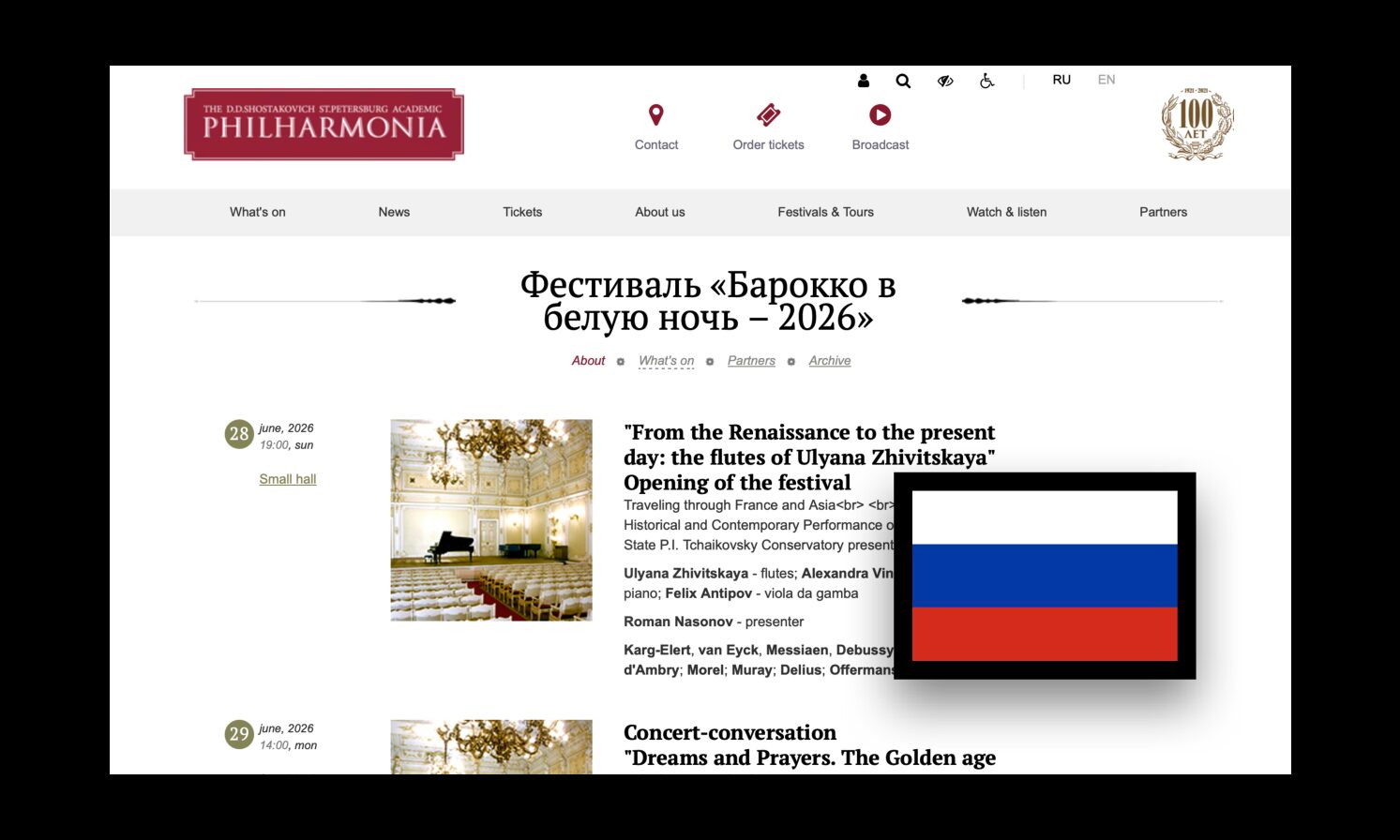This screenshot has height=840, width=1400.
Task: Select the festival What's on tab
Action: pyautogui.click(x=667, y=361)
